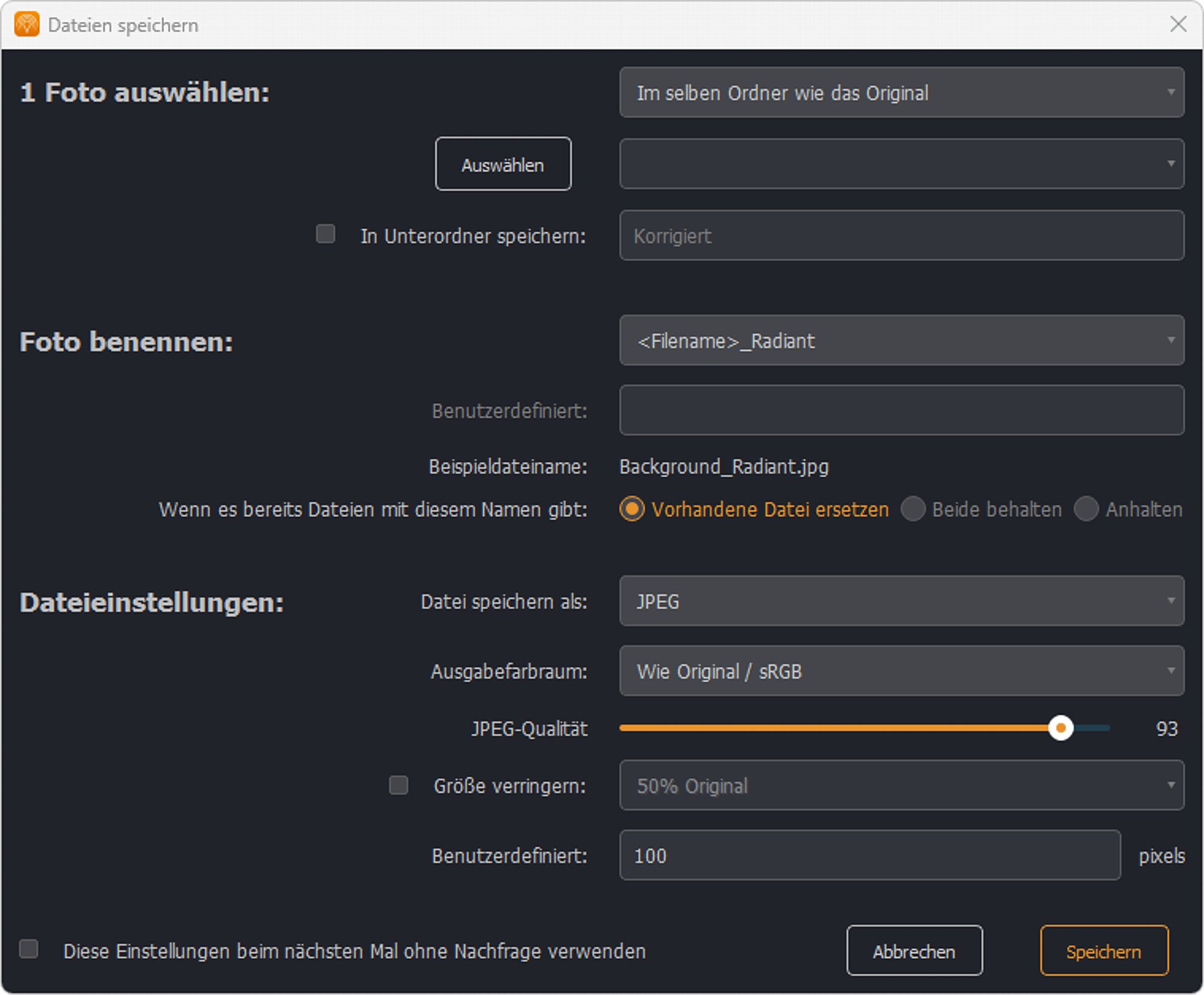This screenshot has width=1204, height=995.
Task: Enable the 'Größe verringern' checkbox
Action: click(399, 785)
